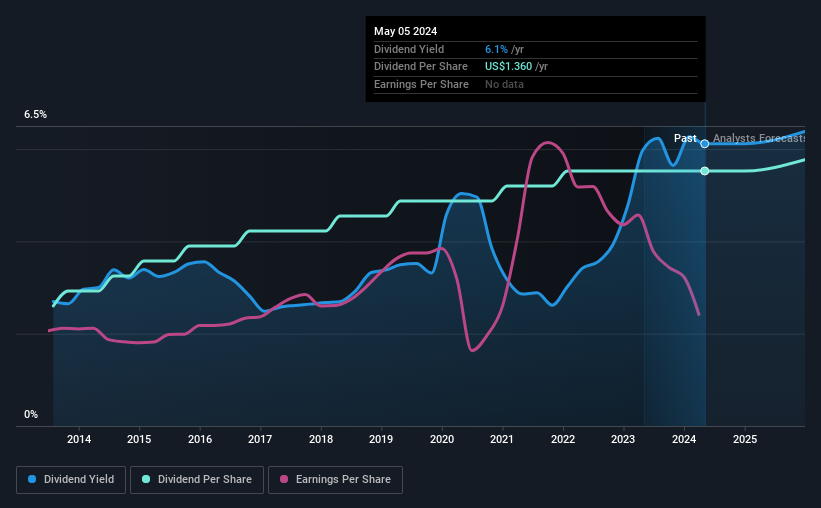Click the tooltip Dividend Per Share row label
Screen dimensions: 821x508
point(421,67)
